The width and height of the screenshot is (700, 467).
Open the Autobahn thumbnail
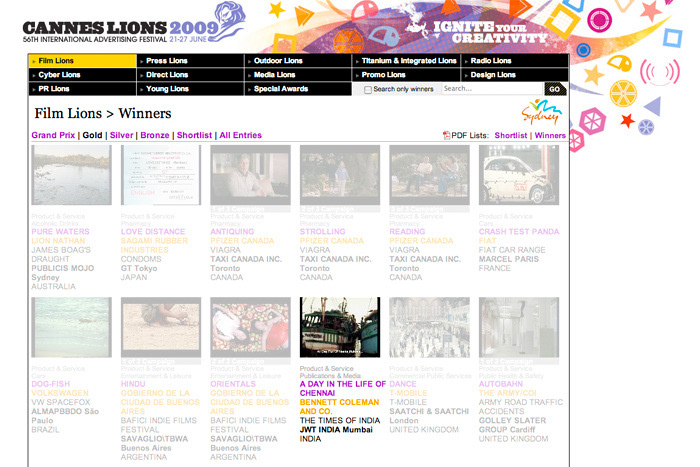coord(519,327)
